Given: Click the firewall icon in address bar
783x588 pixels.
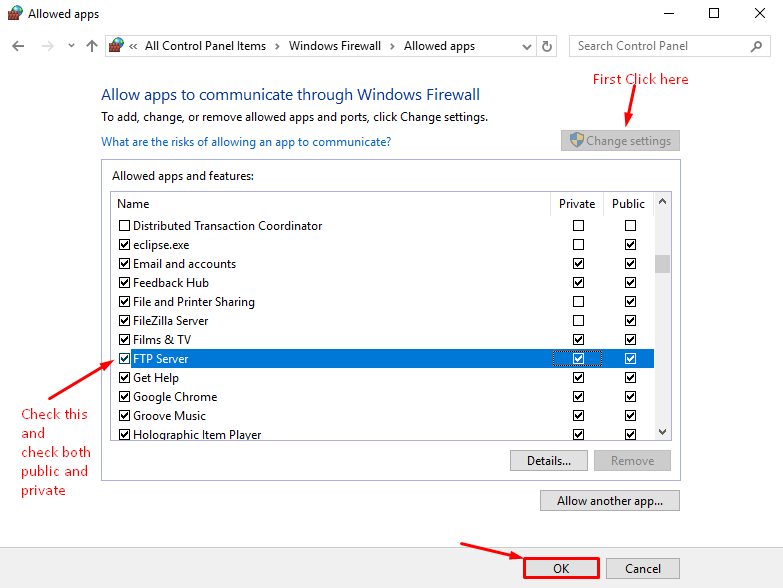Looking at the screenshot, I should click(x=116, y=45).
